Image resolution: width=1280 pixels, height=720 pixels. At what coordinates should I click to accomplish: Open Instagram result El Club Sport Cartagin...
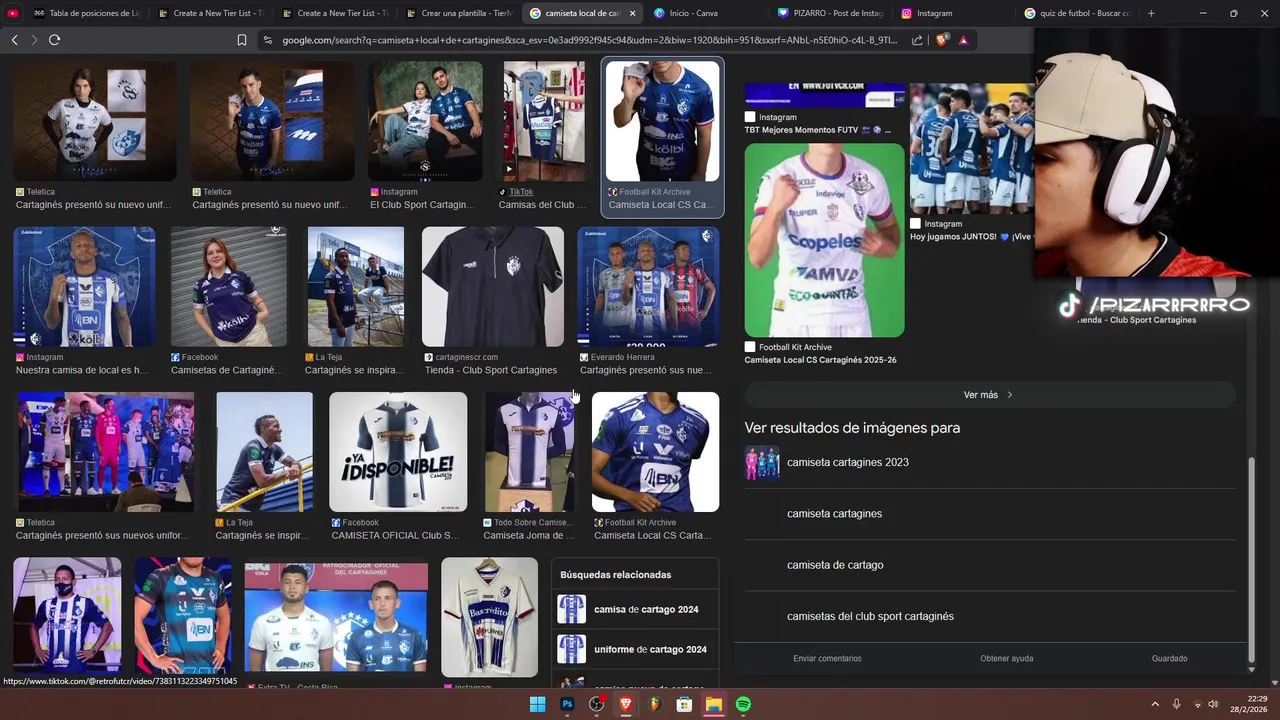(425, 136)
